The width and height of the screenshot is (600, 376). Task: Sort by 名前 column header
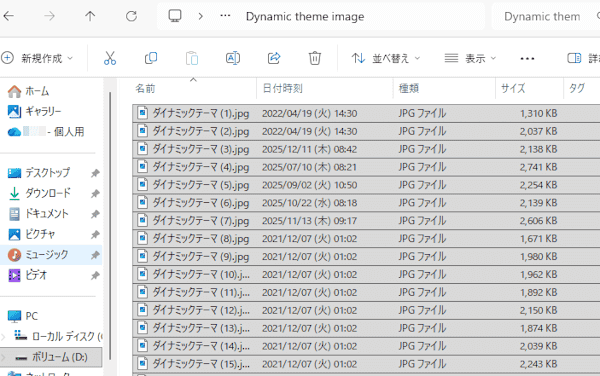pyautogui.click(x=194, y=88)
